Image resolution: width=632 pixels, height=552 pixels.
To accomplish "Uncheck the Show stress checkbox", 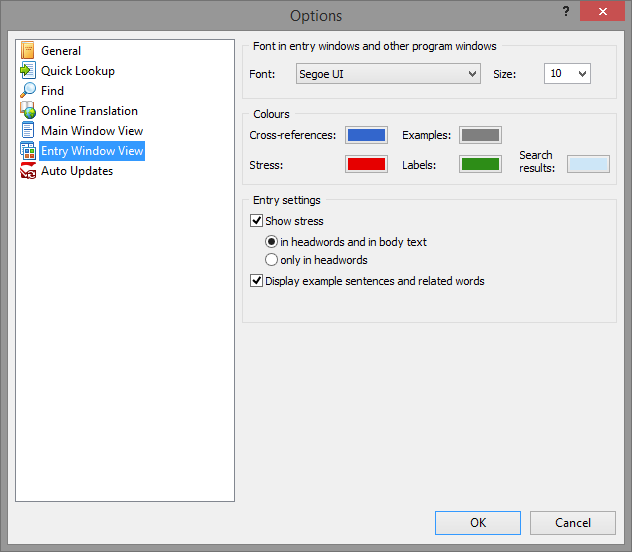I will click(x=257, y=221).
